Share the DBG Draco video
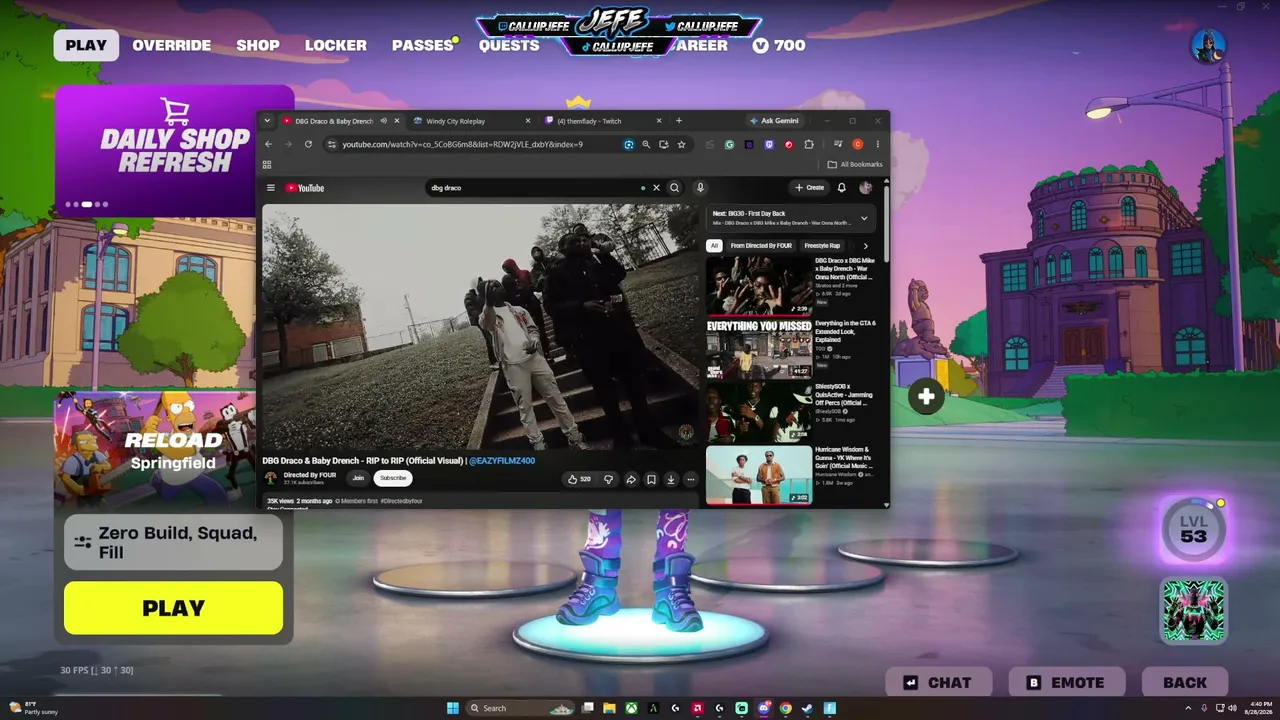This screenshot has height=720, width=1280. pos(631,479)
